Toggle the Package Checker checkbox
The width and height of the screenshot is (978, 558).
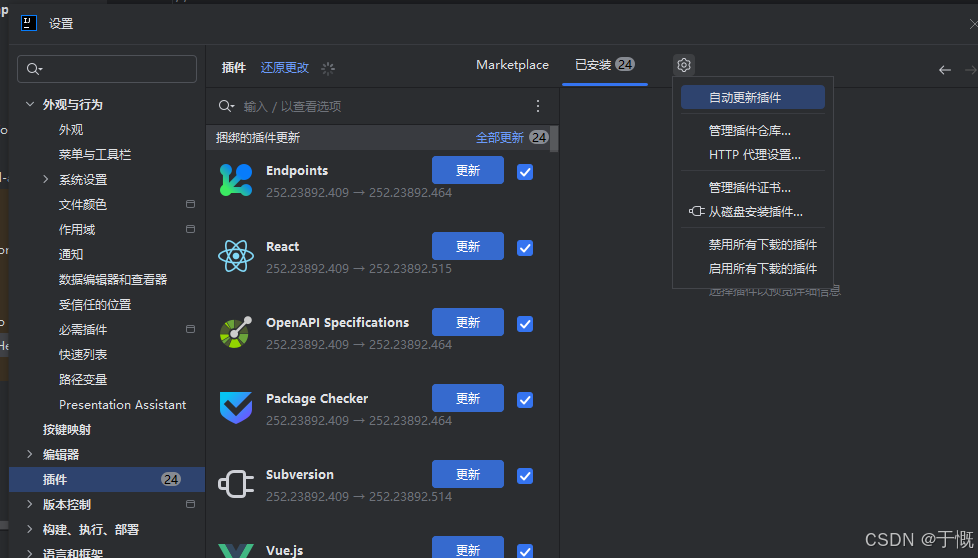525,400
